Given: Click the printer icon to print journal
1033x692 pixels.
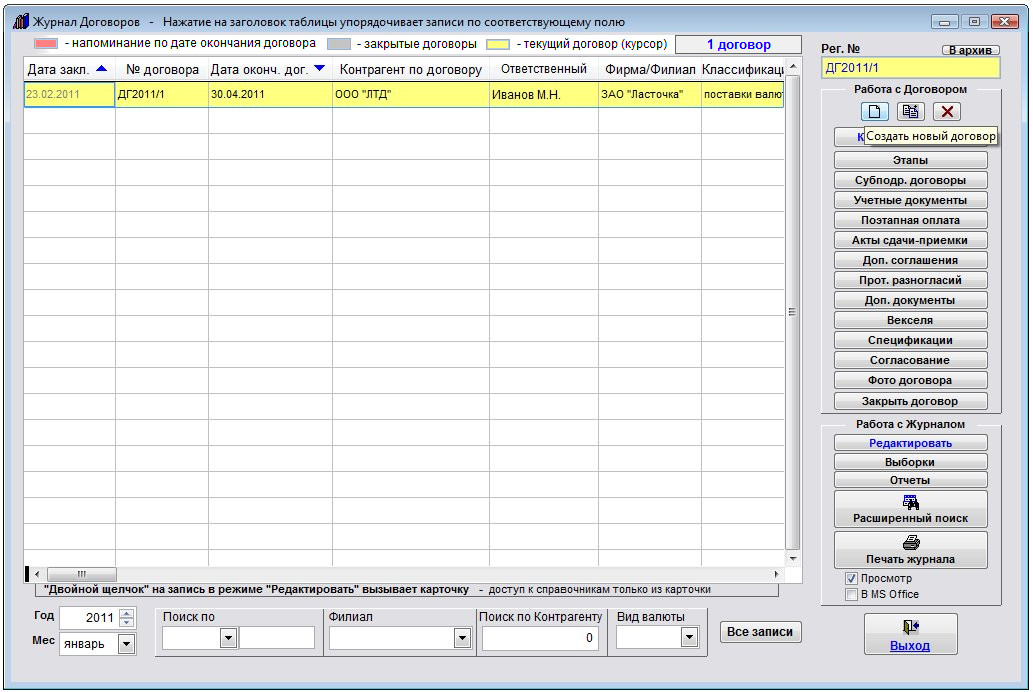Looking at the screenshot, I should (x=911, y=543).
